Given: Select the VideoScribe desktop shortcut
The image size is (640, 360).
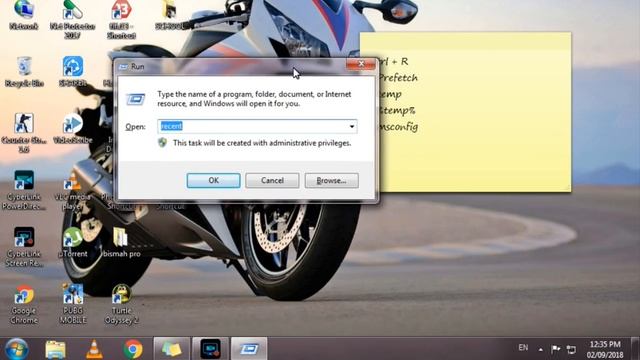Looking at the screenshot, I should (x=73, y=129).
